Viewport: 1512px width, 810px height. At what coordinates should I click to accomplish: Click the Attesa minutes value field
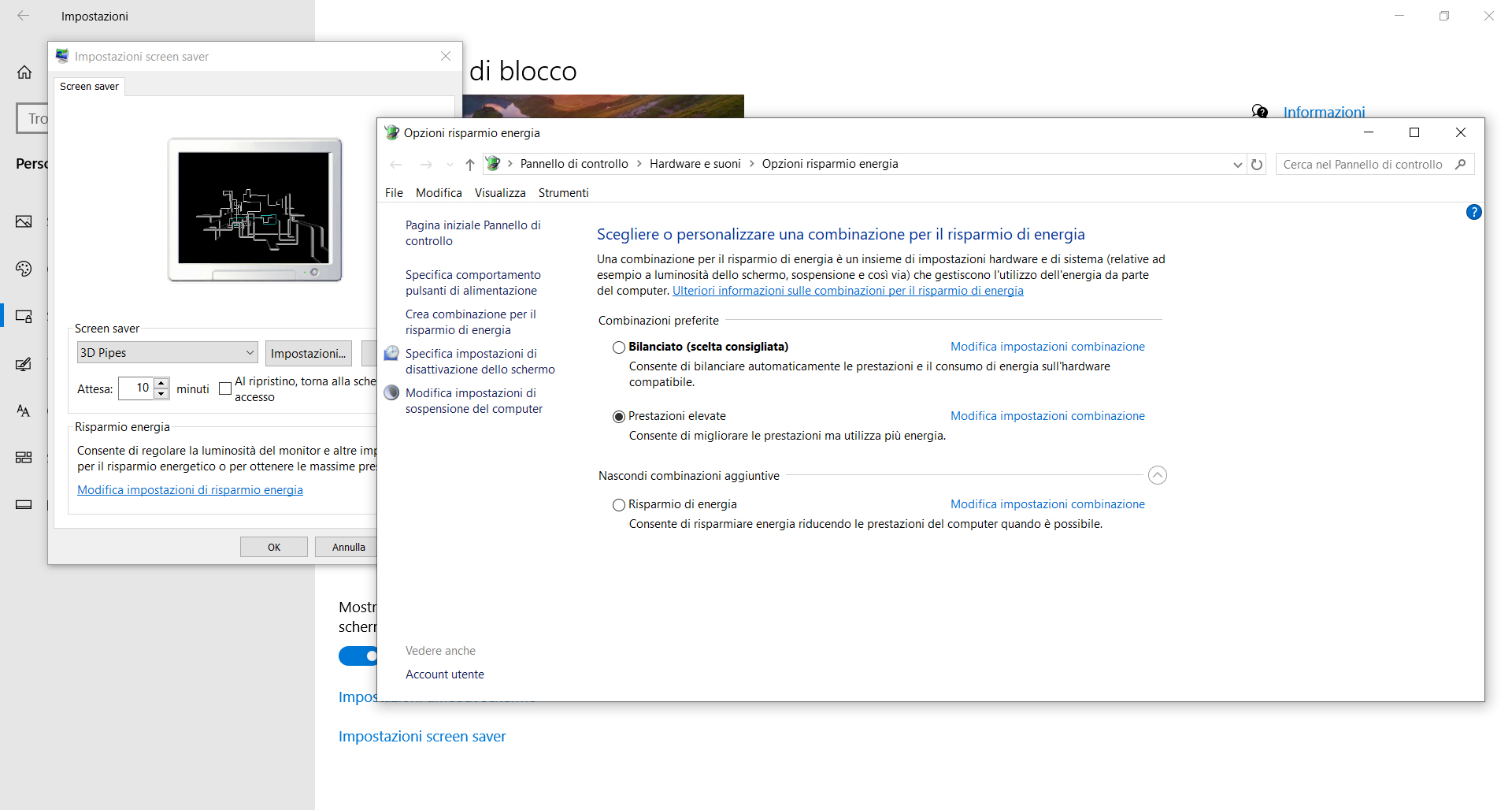pyautogui.click(x=136, y=388)
